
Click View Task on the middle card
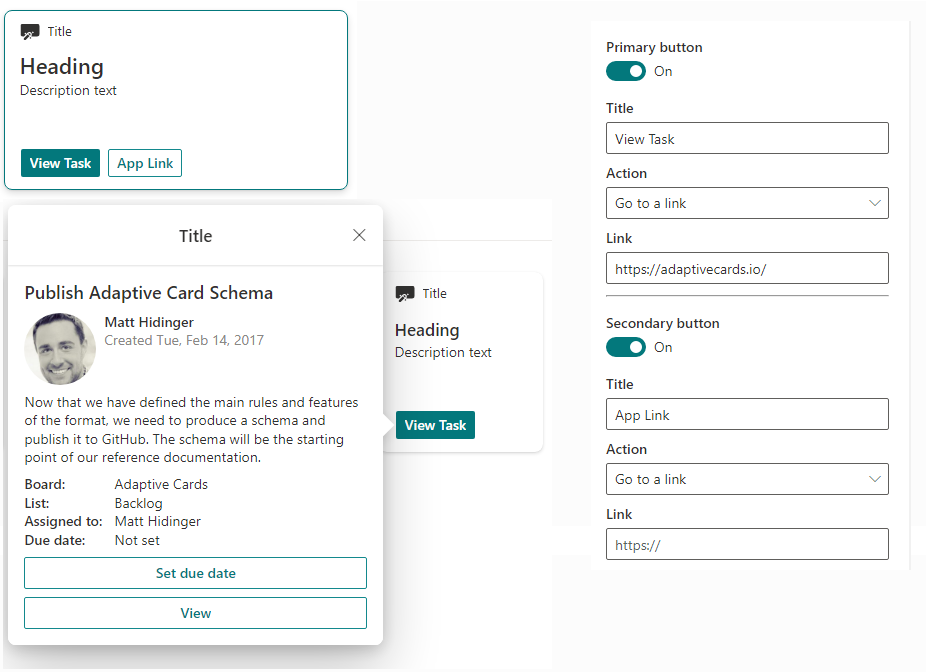pyautogui.click(x=435, y=425)
